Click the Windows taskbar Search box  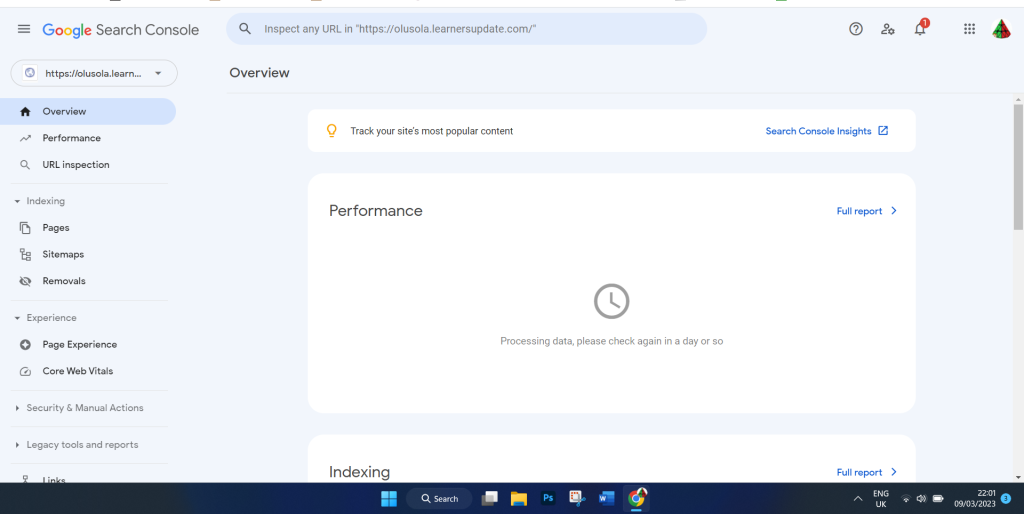click(x=439, y=499)
